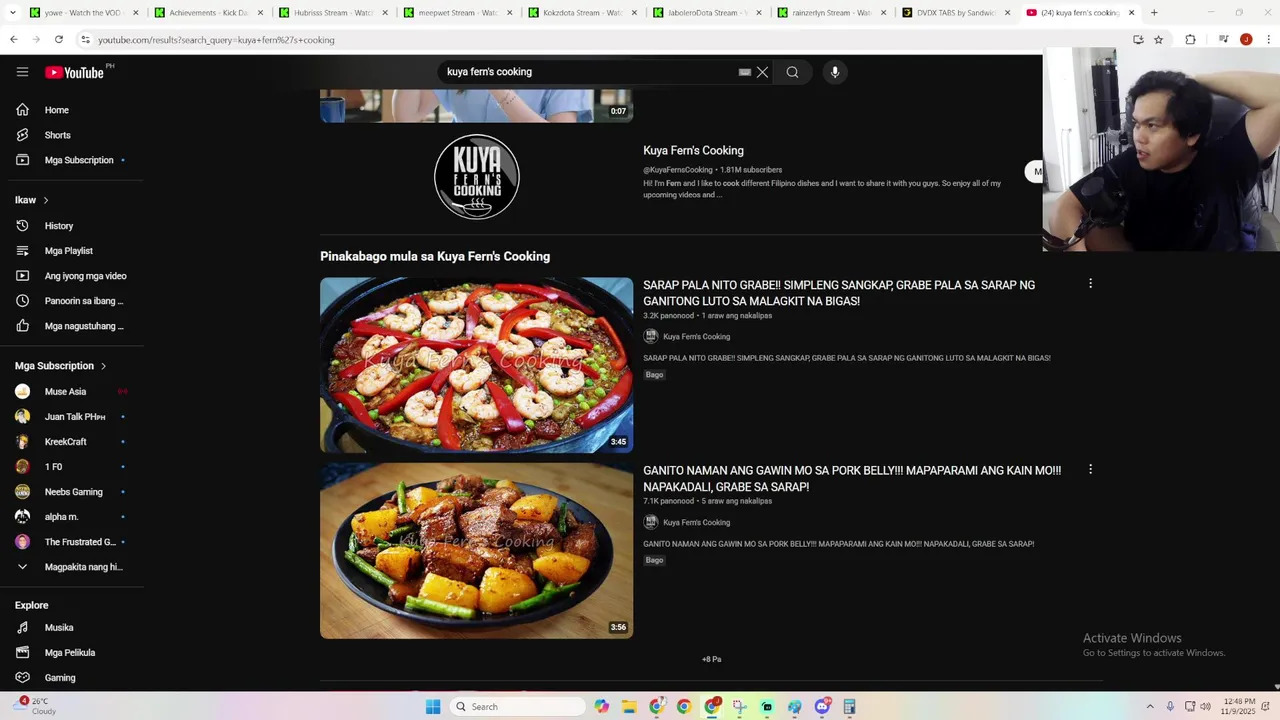Open volume control in system tray
This screenshot has height=720, width=1280.
coord(1207,707)
